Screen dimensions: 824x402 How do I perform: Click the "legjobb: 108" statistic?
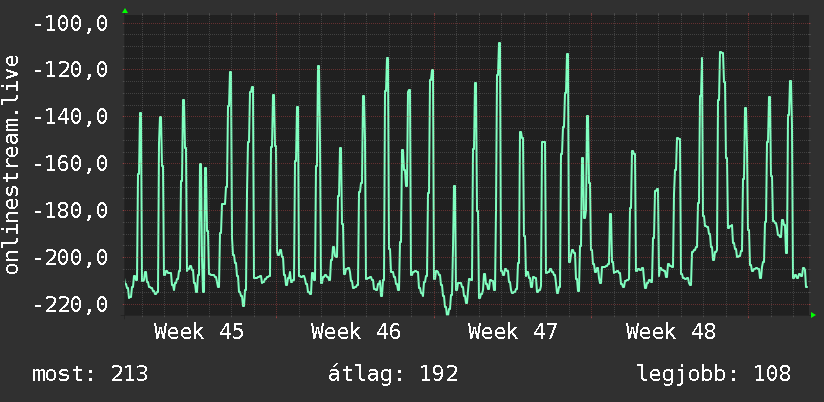714,374
